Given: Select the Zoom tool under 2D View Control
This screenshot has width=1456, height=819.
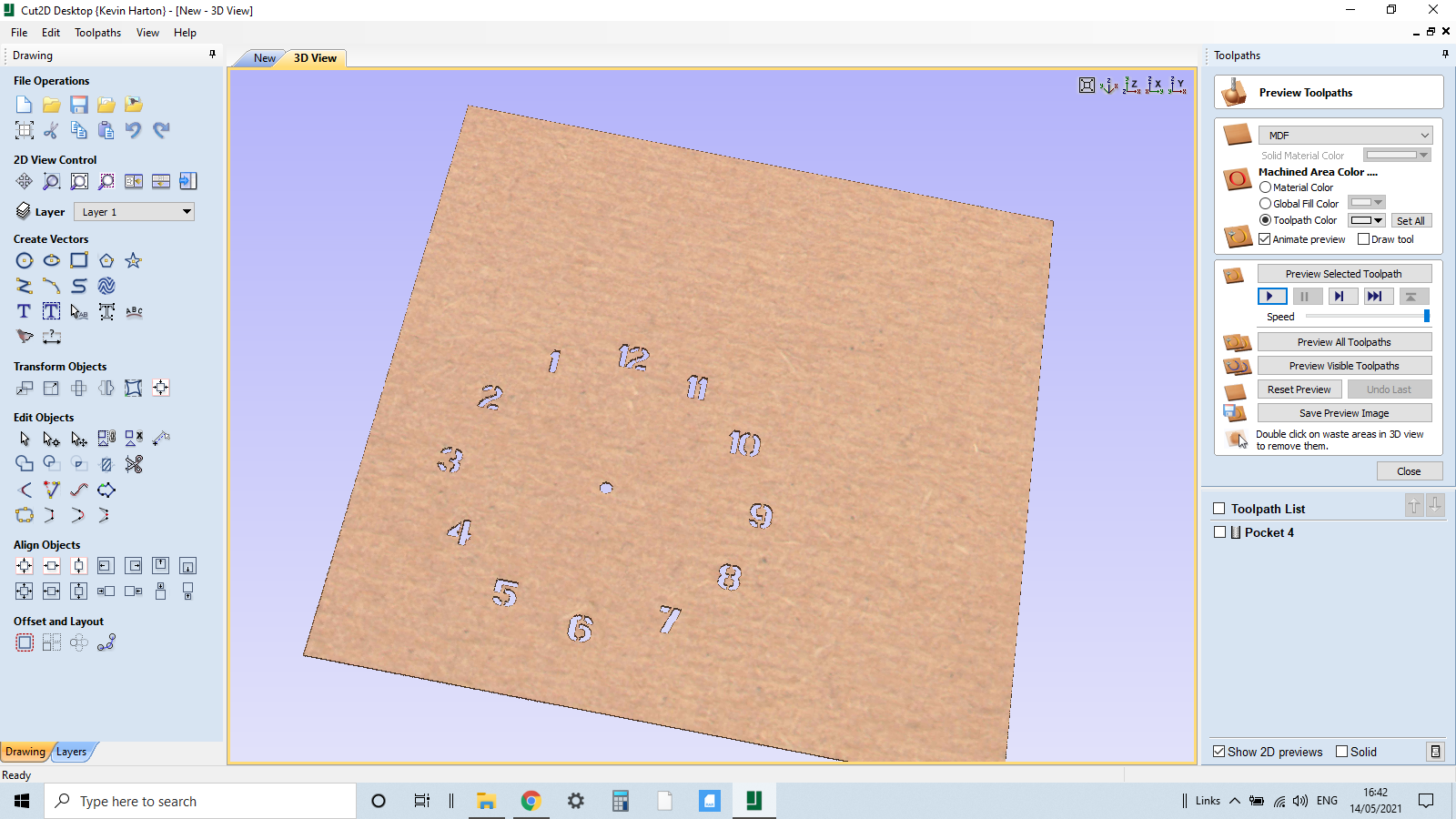Looking at the screenshot, I should (x=51, y=181).
